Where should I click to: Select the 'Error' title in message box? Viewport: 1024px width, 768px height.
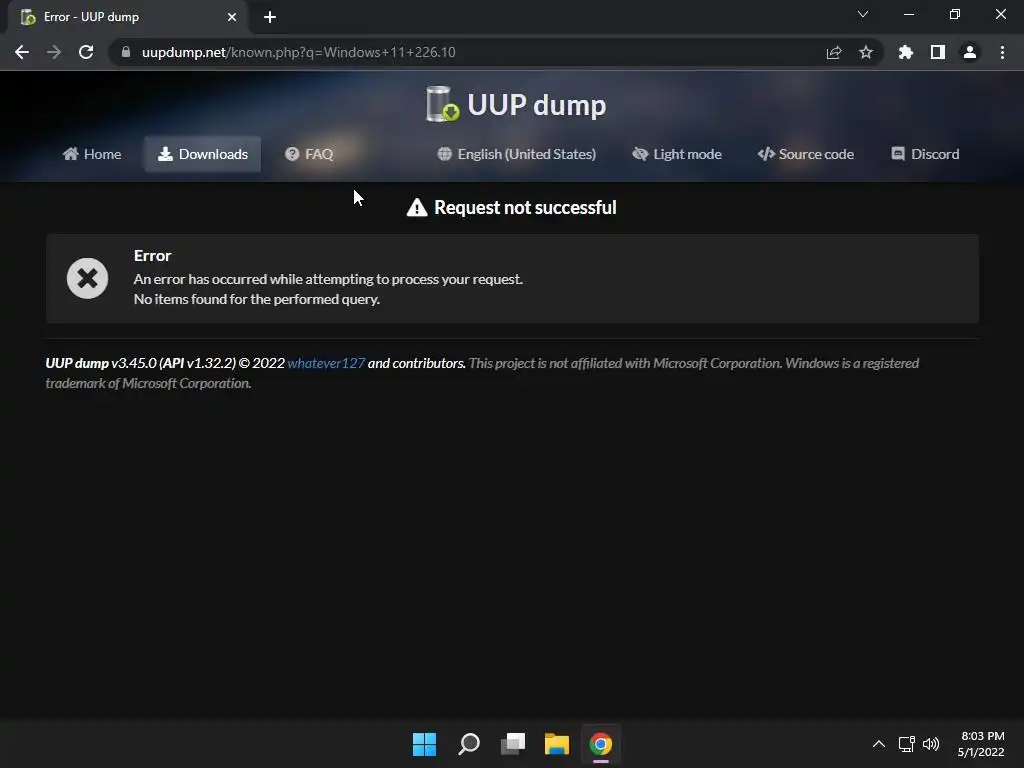pos(152,255)
